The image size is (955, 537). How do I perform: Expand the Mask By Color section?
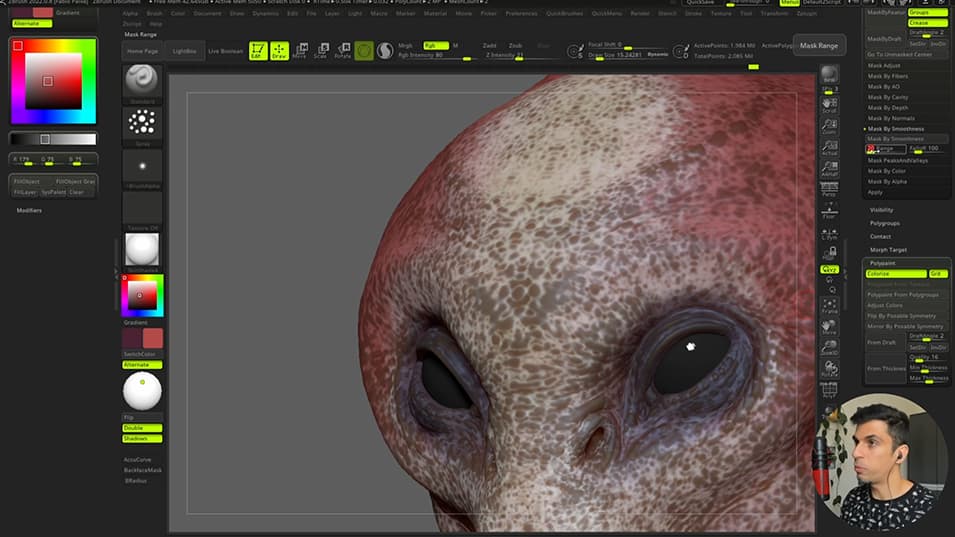coord(886,171)
